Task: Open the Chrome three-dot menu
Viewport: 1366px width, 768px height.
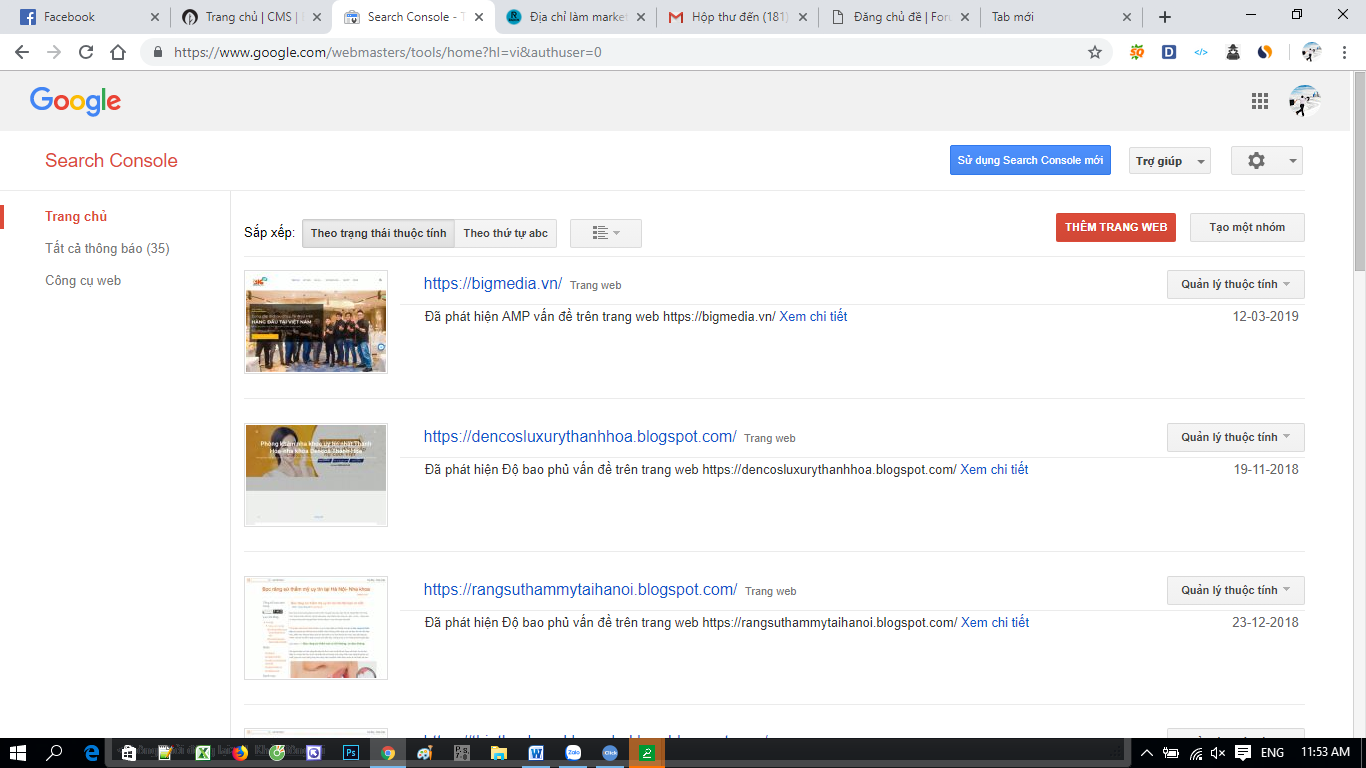Action: [x=1345, y=52]
